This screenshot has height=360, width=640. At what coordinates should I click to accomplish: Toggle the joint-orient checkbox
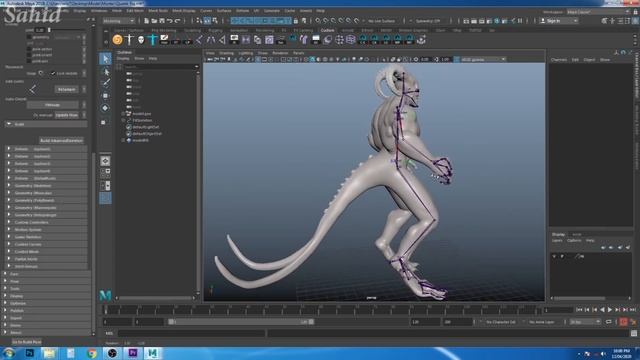tap(29, 55)
